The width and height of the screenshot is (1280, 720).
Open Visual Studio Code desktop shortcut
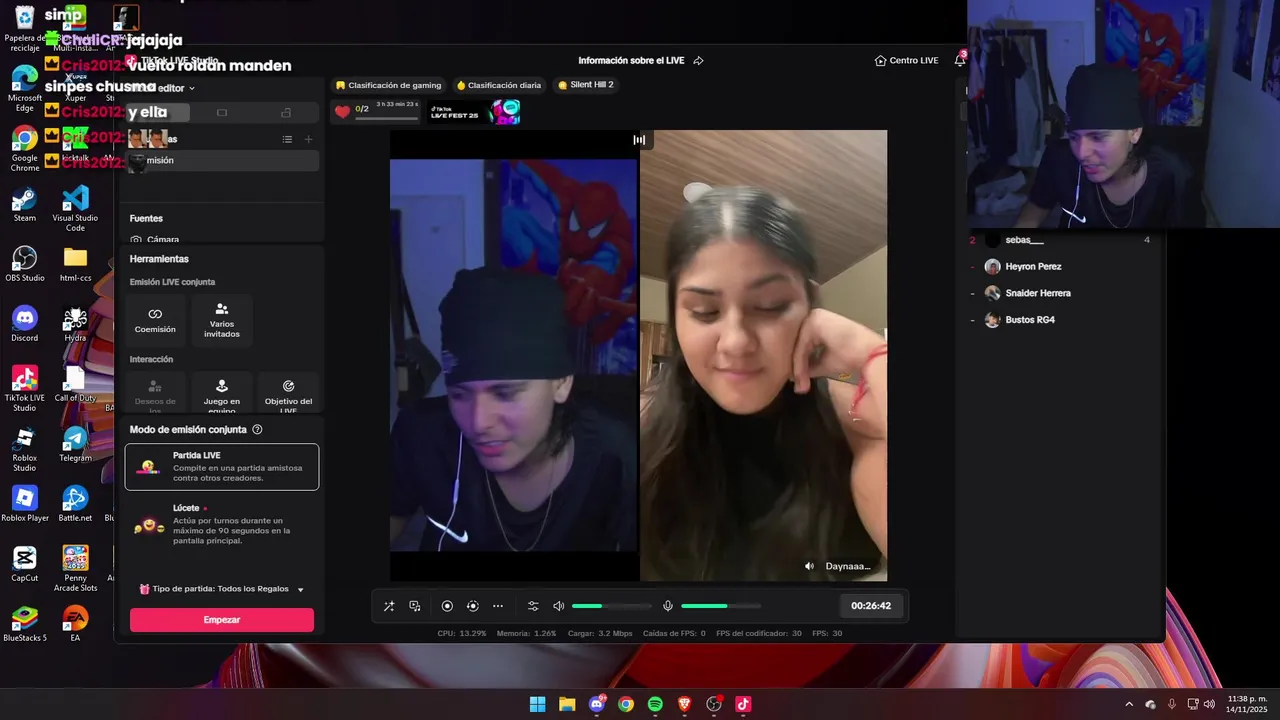coord(75,210)
